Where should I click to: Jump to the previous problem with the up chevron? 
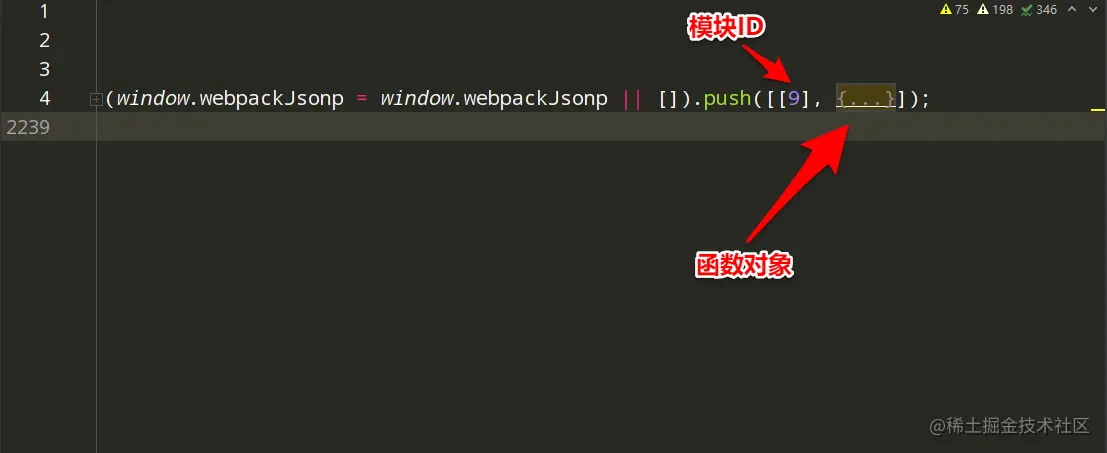click(1072, 9)
